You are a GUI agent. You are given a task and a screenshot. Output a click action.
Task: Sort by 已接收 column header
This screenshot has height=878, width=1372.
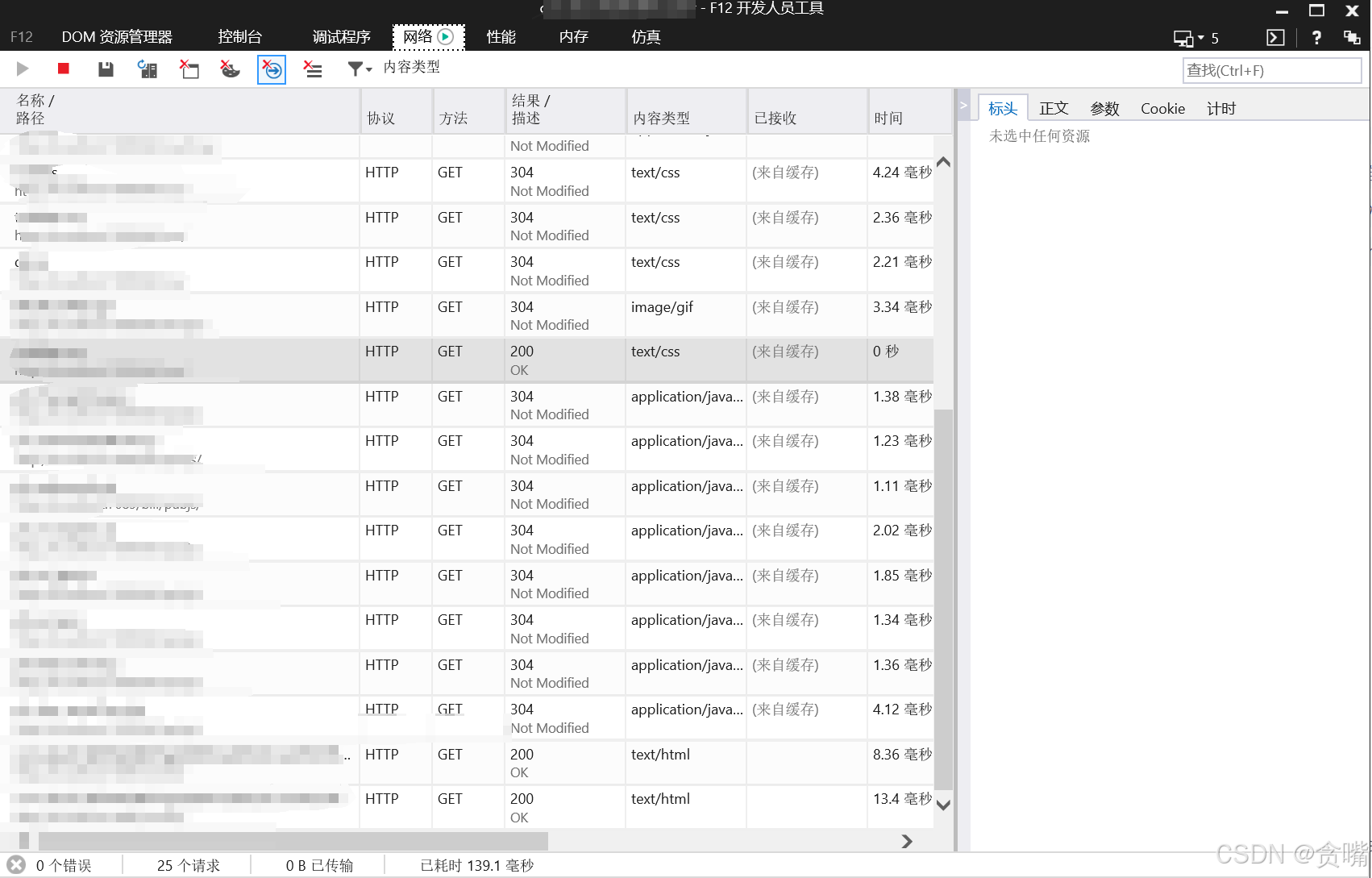pyautogui.click(x=807, y=110)
